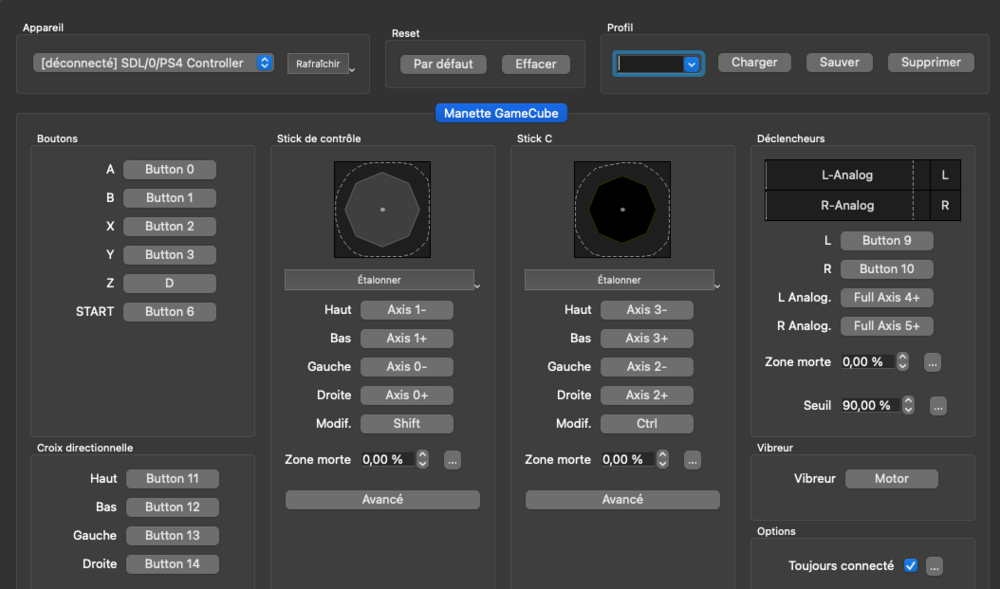1000x589 pixels.
Task: Click the ellipsis button next to Seuil
Action: 937,406
